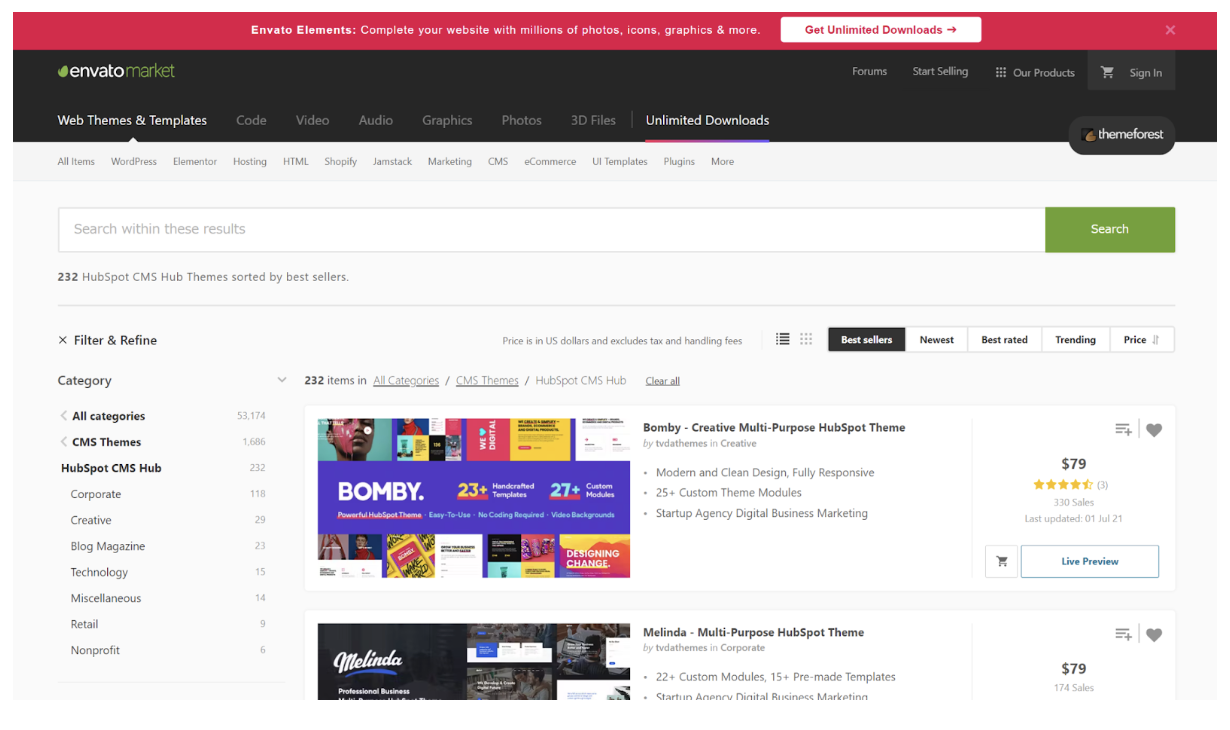Sort by Trending
The image size is (1230, 730).
coord(1075,340)
